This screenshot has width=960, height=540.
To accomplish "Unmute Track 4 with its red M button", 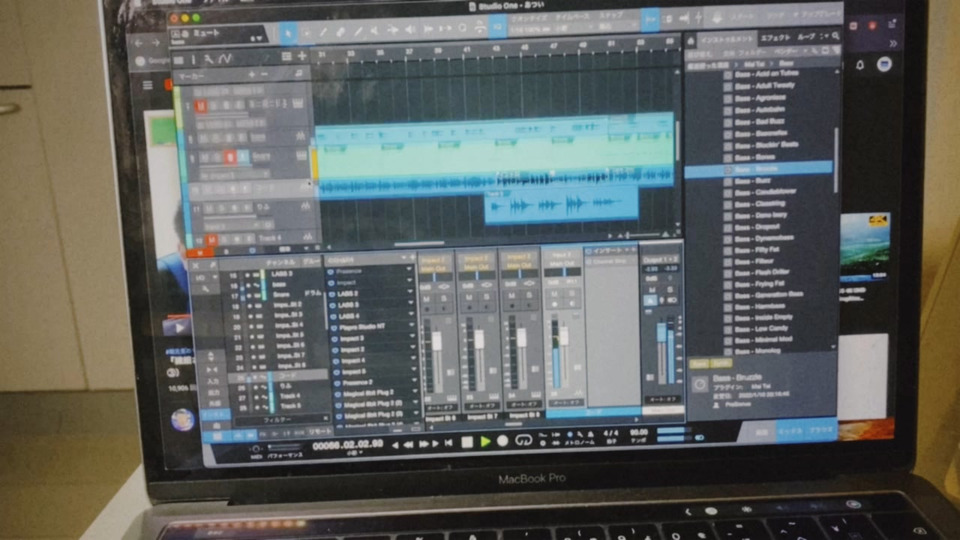I will click(x=211, y=239).
